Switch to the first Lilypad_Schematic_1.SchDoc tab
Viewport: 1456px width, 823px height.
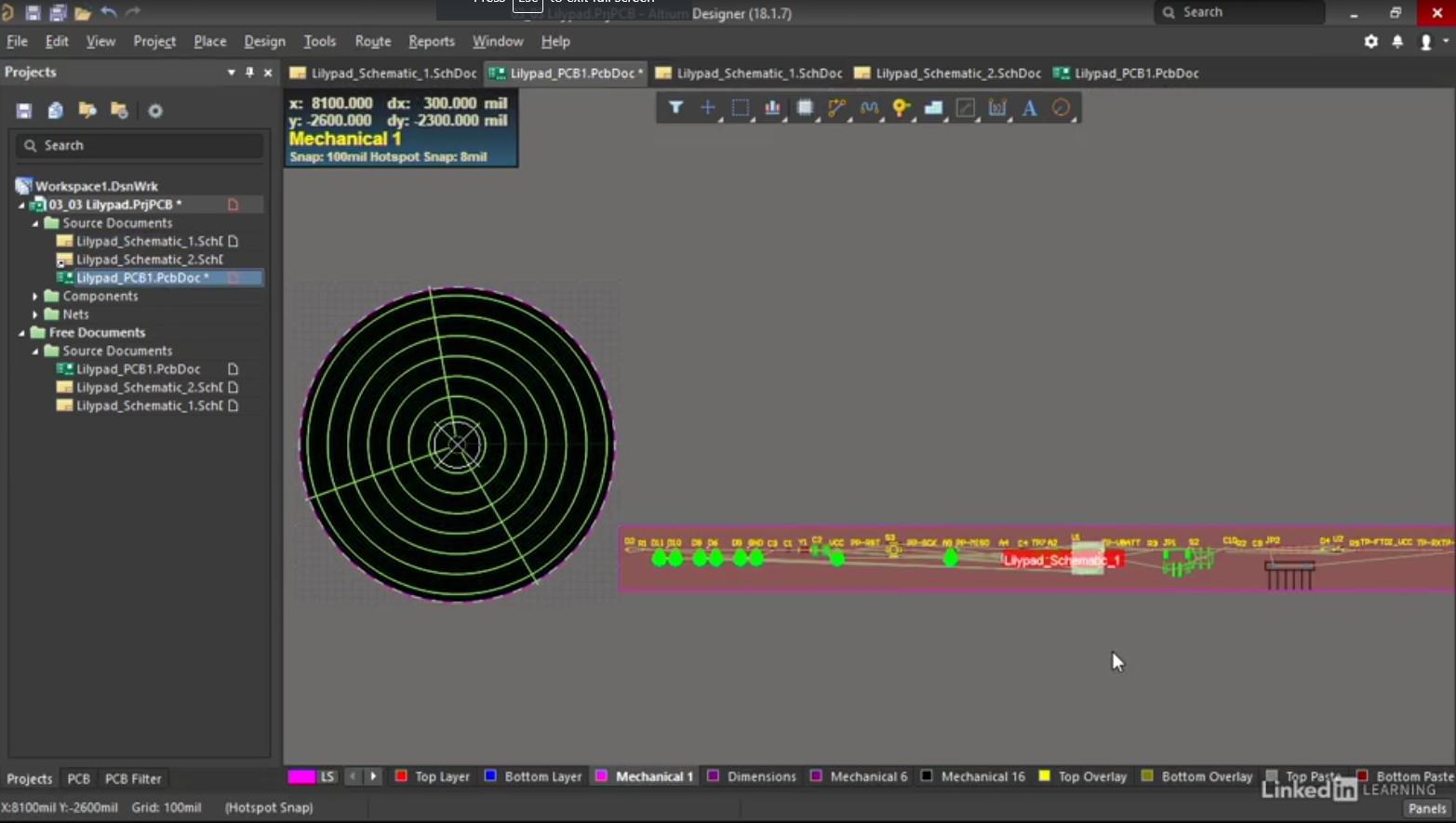pyautogui.click(x=383, y=73)
